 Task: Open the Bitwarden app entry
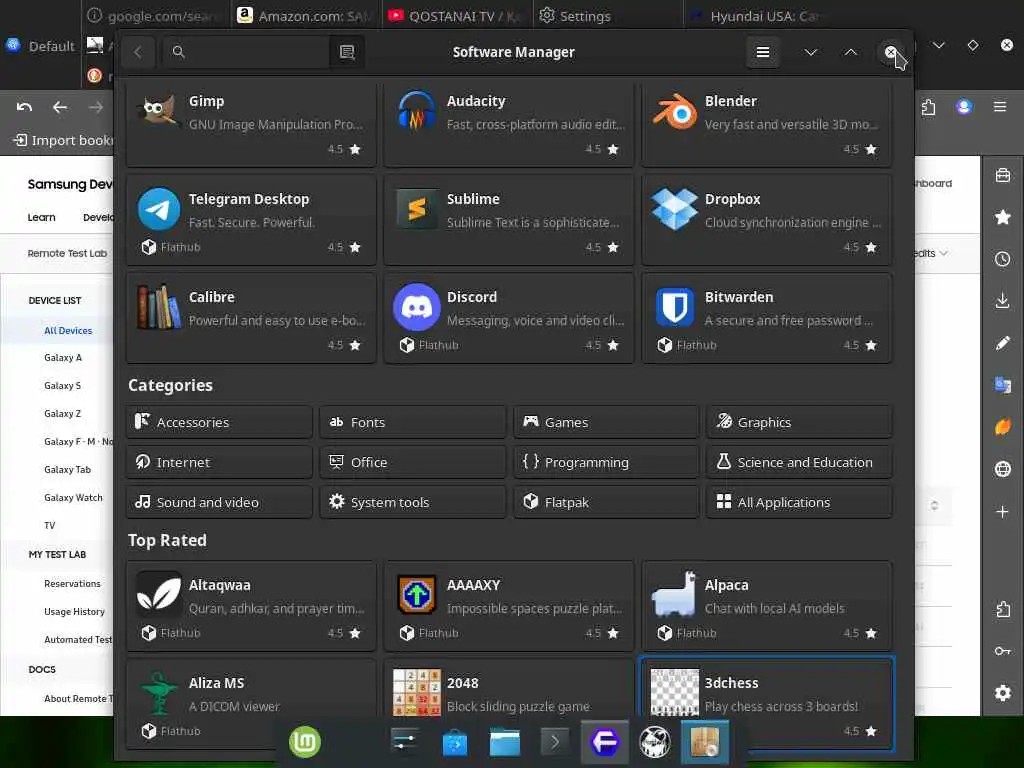(767, 319)
